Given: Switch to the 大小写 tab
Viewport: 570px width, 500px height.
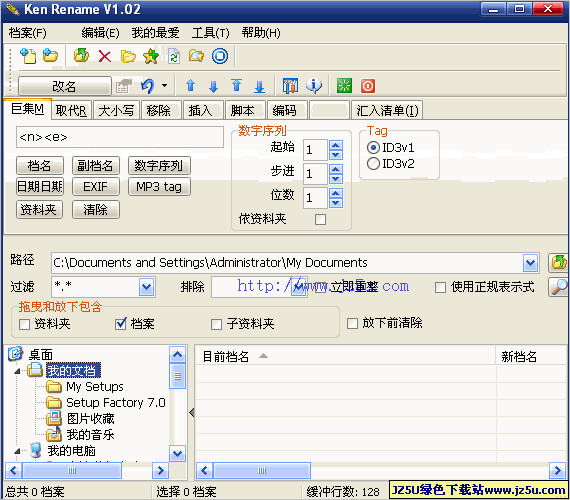Looking at the screenshot, I should pyautogui.click(x=116, y=111).
